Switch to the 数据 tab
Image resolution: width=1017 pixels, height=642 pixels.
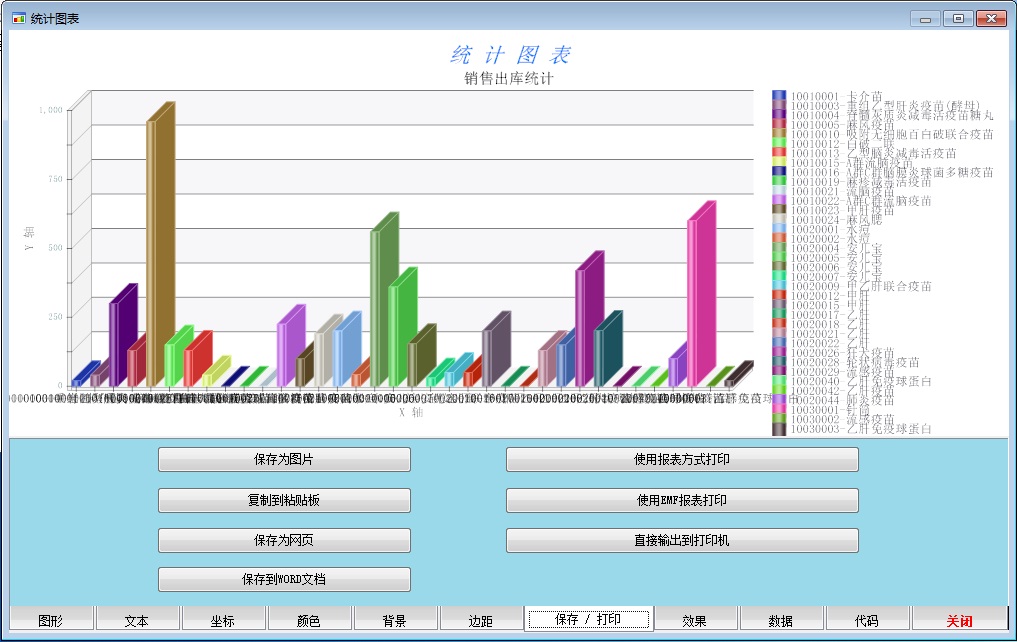[x=781, y=620]
